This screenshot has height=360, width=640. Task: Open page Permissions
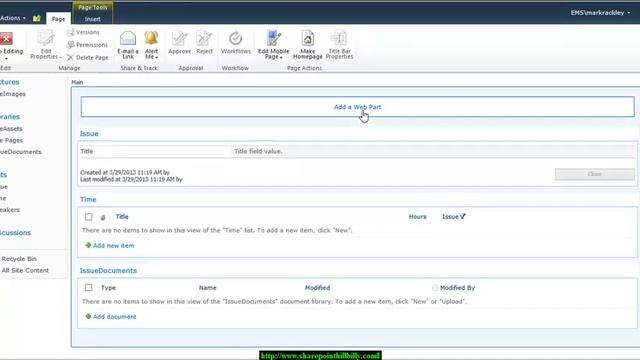(x=87, y=44)
